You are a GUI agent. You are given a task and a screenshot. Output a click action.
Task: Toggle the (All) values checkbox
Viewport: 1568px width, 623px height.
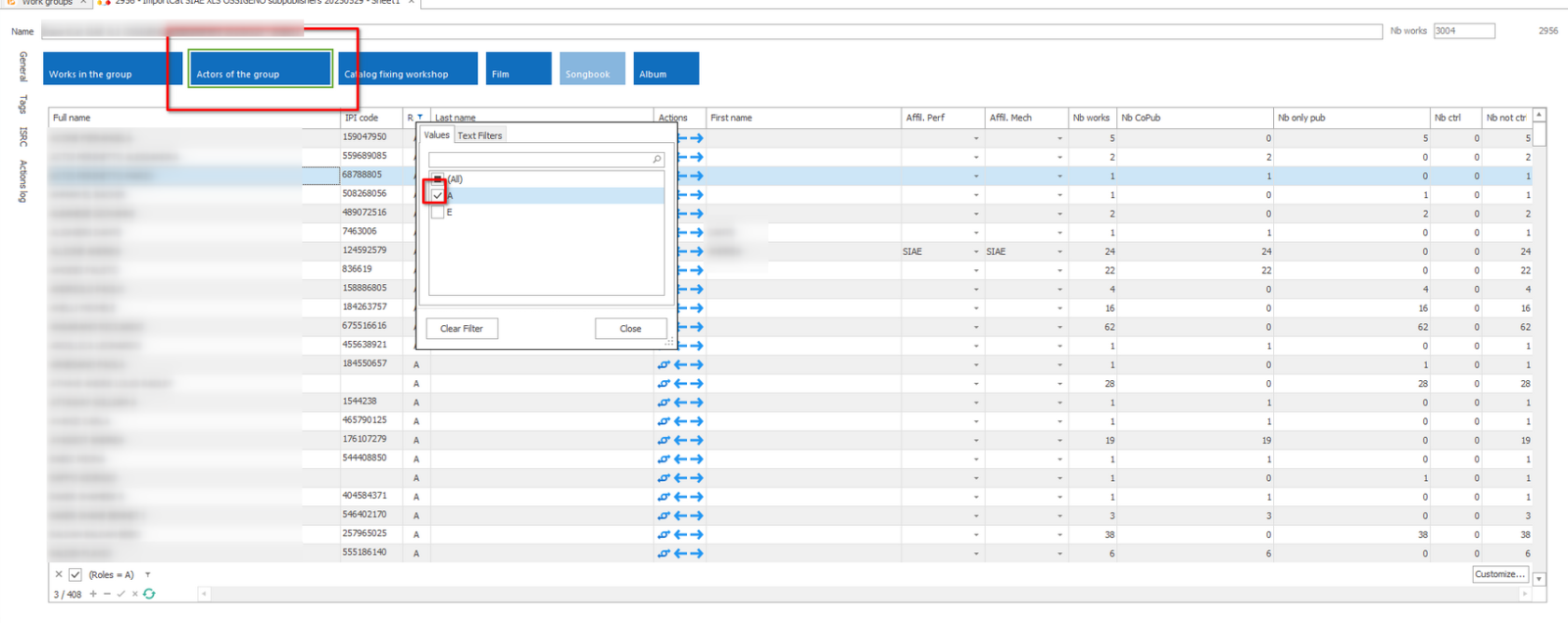click(438, 178)
